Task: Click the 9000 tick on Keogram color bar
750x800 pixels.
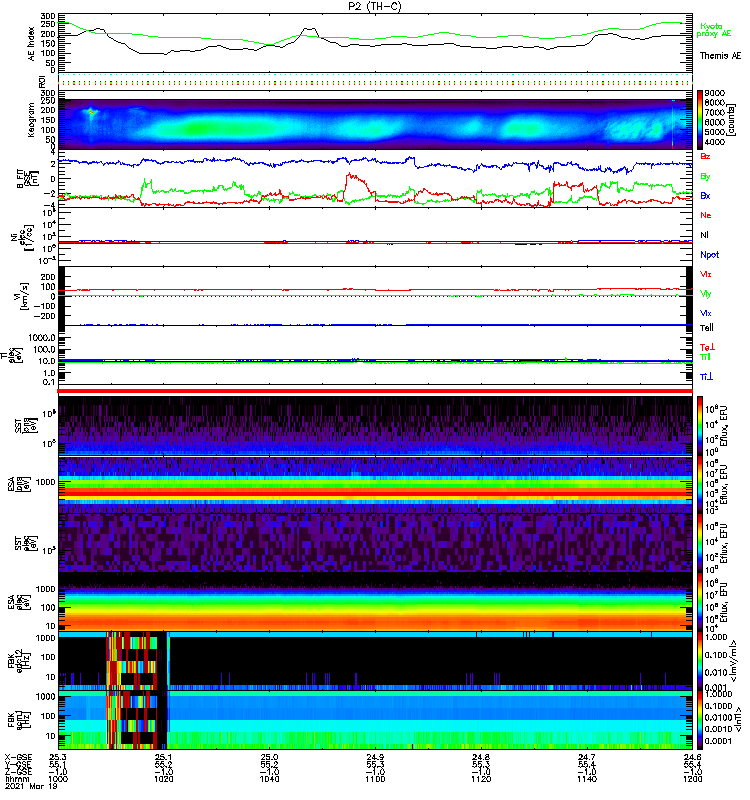Action: pyautogui.click(x=714, y=93)
